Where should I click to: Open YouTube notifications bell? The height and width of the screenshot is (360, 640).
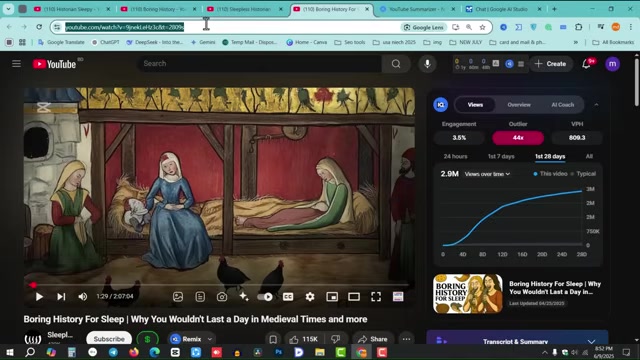click(587, 64)
